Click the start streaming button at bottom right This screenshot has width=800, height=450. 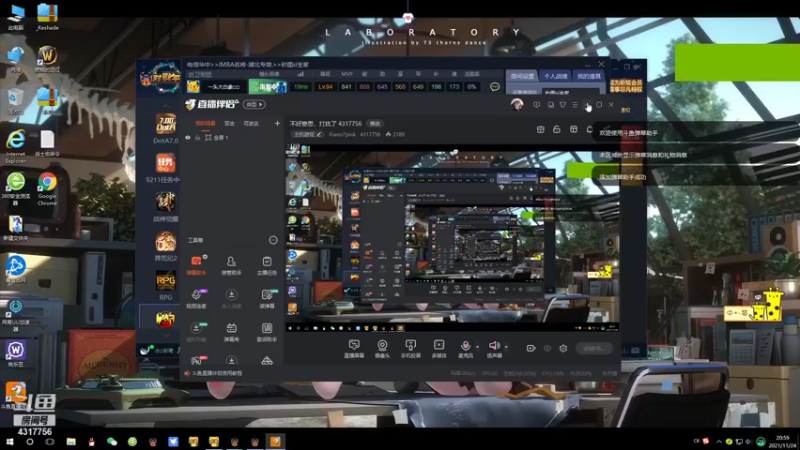click(x=594, y=348)
